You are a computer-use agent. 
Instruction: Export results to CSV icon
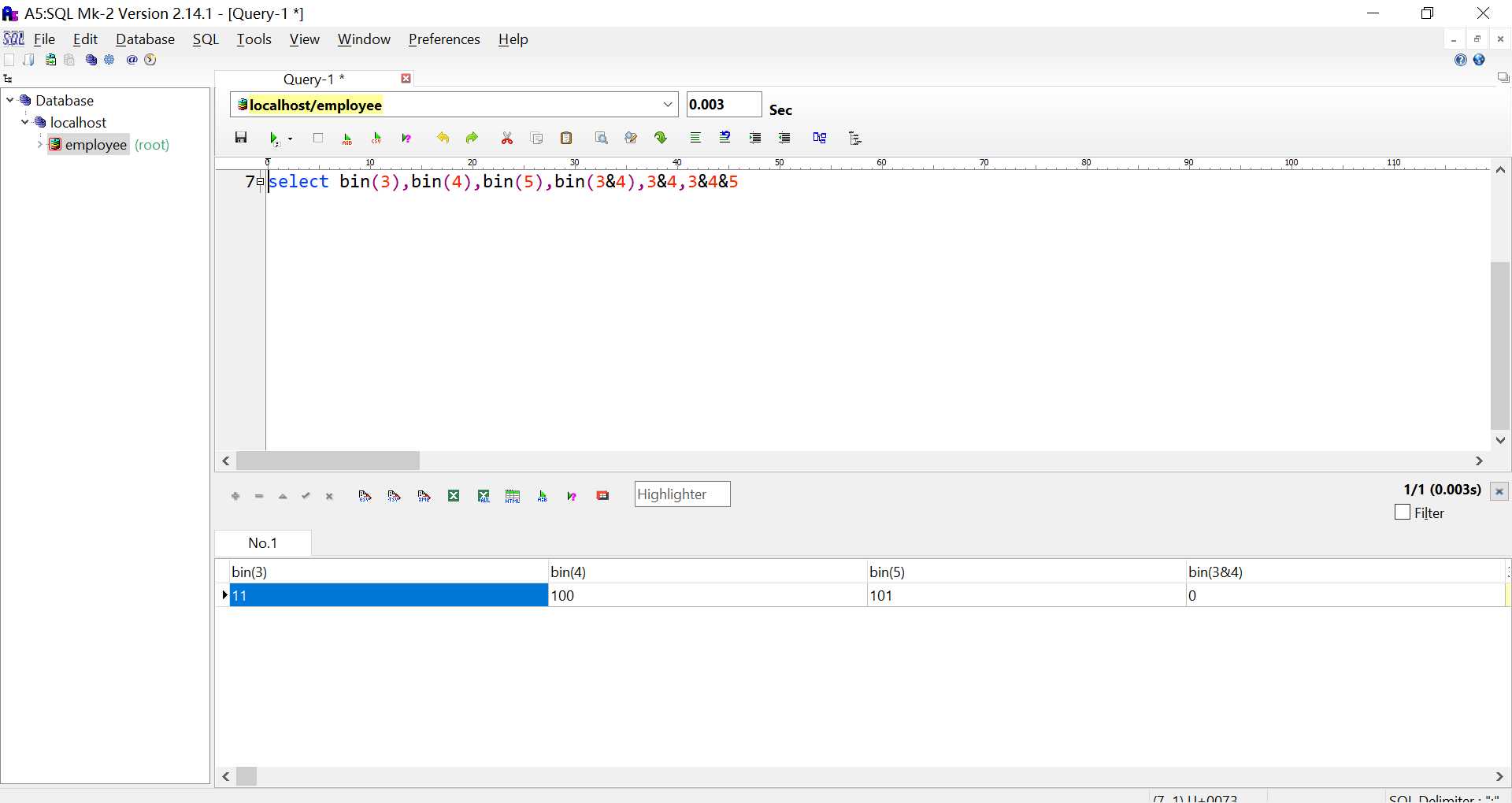(x=365, y=496)
